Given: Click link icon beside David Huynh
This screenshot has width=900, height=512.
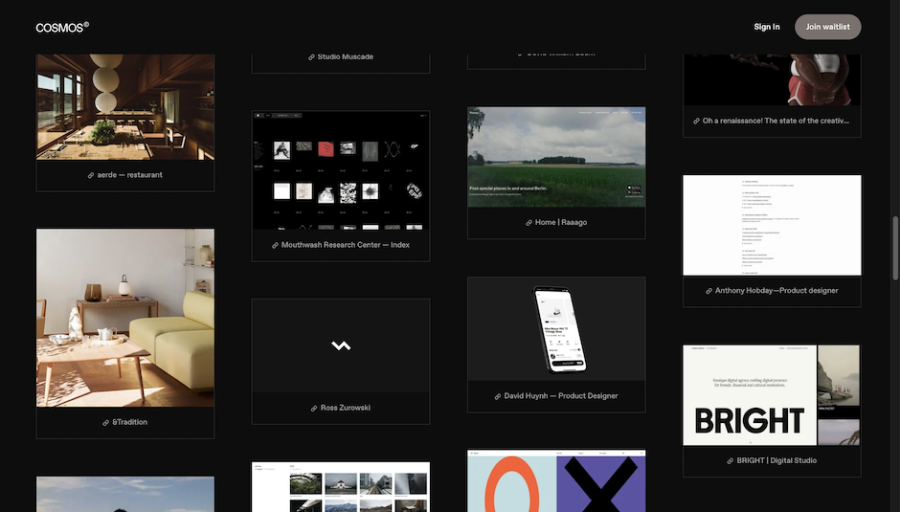Looking at the screenshot, I should [x=498, y=396].
